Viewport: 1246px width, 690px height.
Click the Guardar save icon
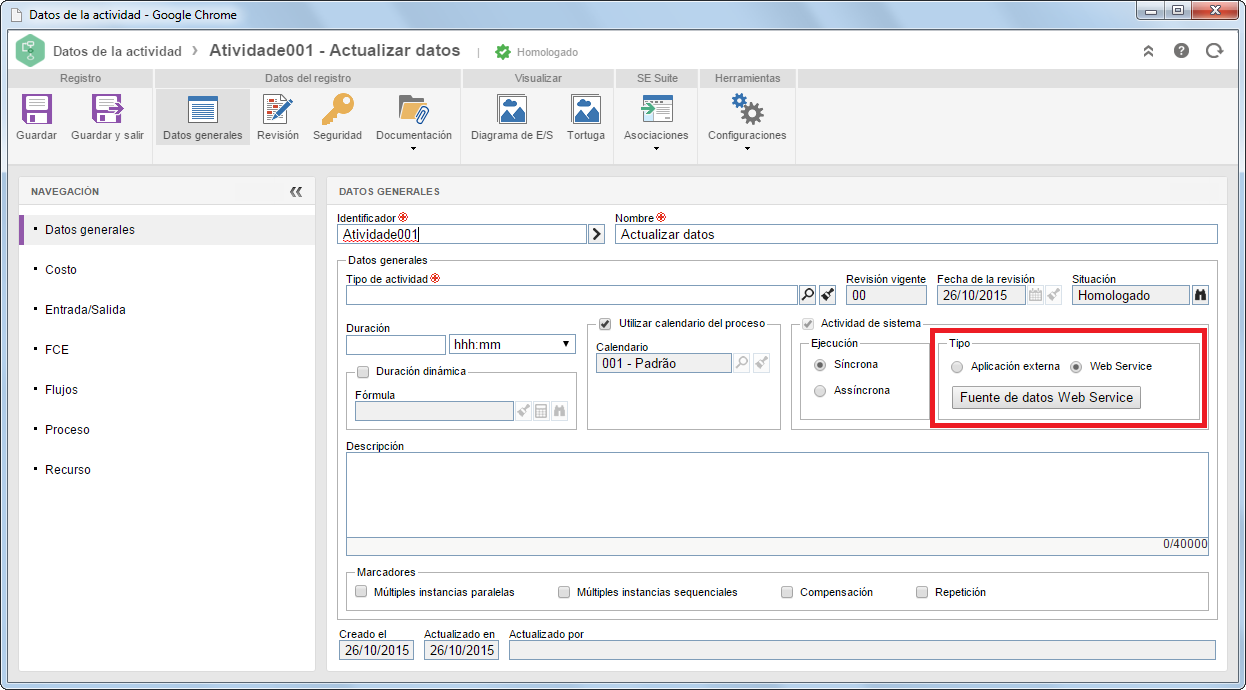click(36, 110)
